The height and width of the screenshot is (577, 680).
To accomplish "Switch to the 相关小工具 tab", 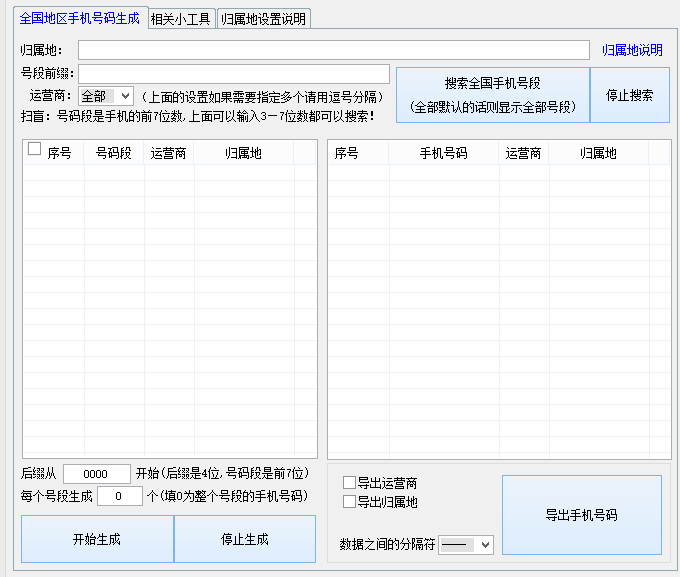I will pos(181,18).
